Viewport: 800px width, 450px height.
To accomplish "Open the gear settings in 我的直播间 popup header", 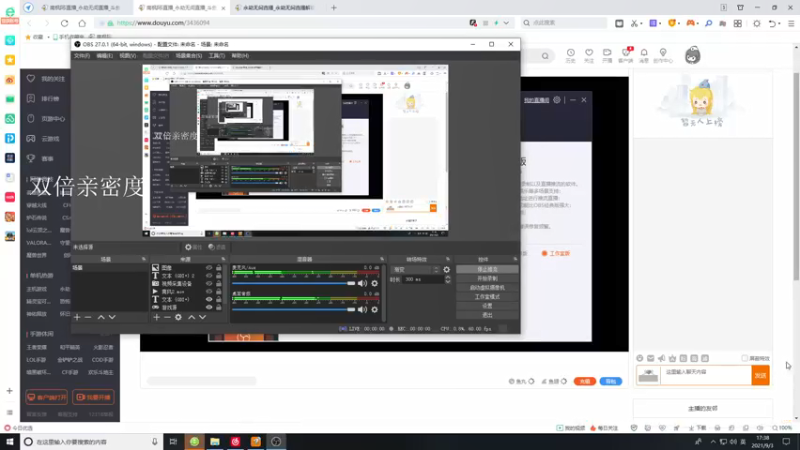I will click(x=557, y=100).
